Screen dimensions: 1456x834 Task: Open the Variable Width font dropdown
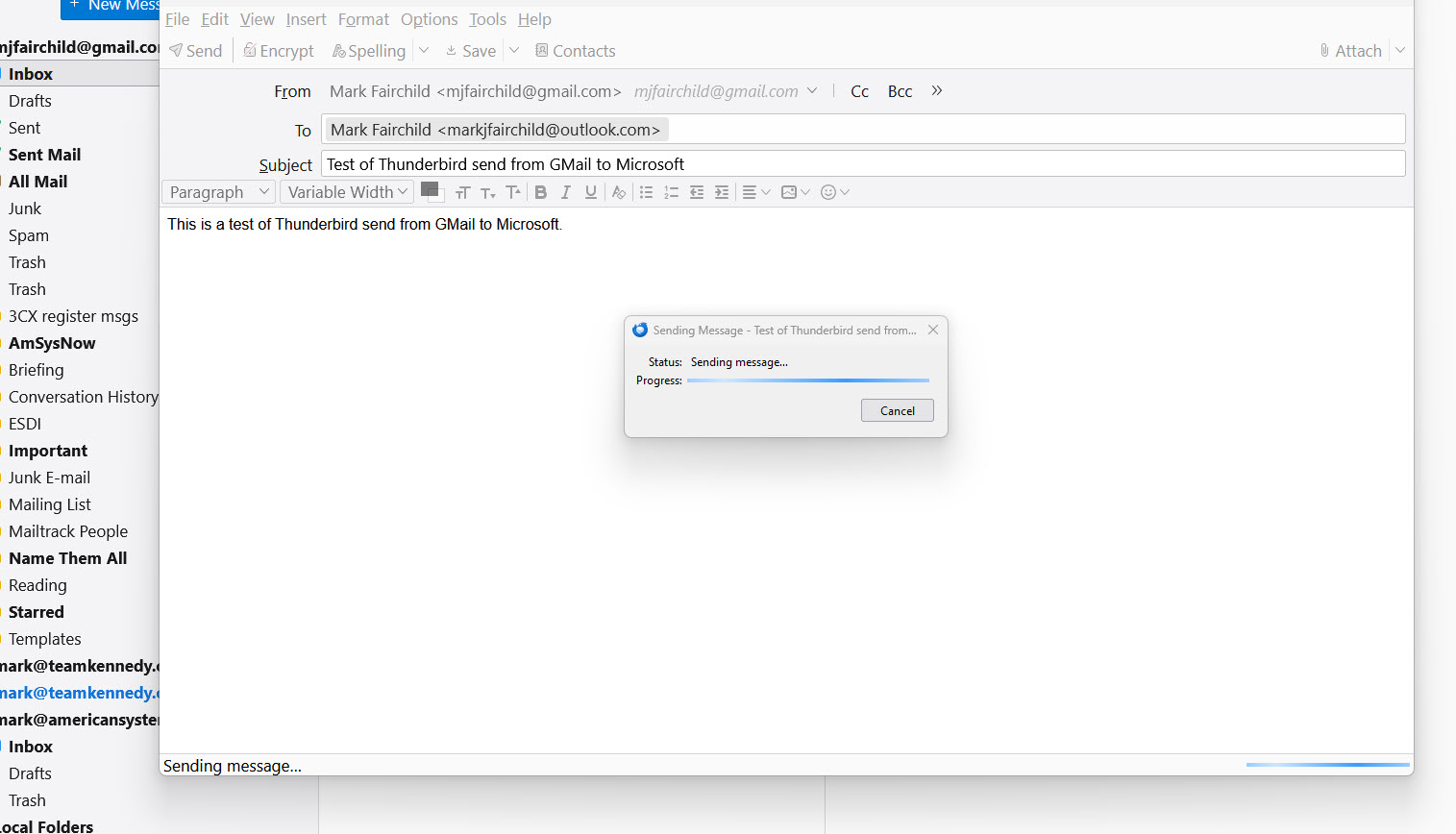pos(347,192)
